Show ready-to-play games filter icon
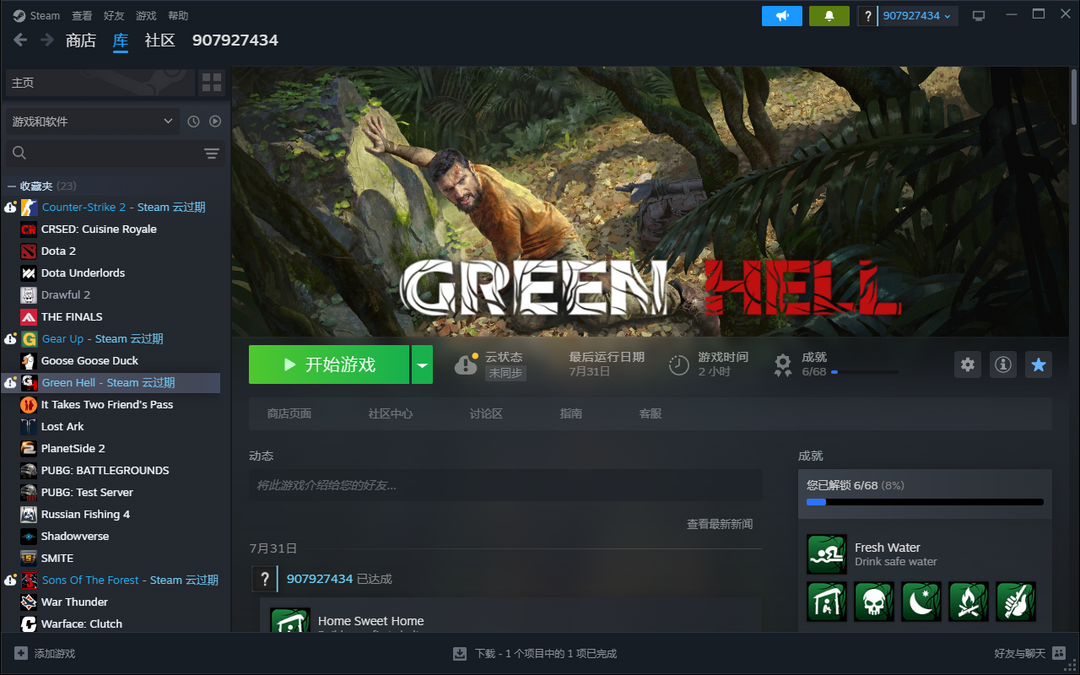 pos(215,121)
